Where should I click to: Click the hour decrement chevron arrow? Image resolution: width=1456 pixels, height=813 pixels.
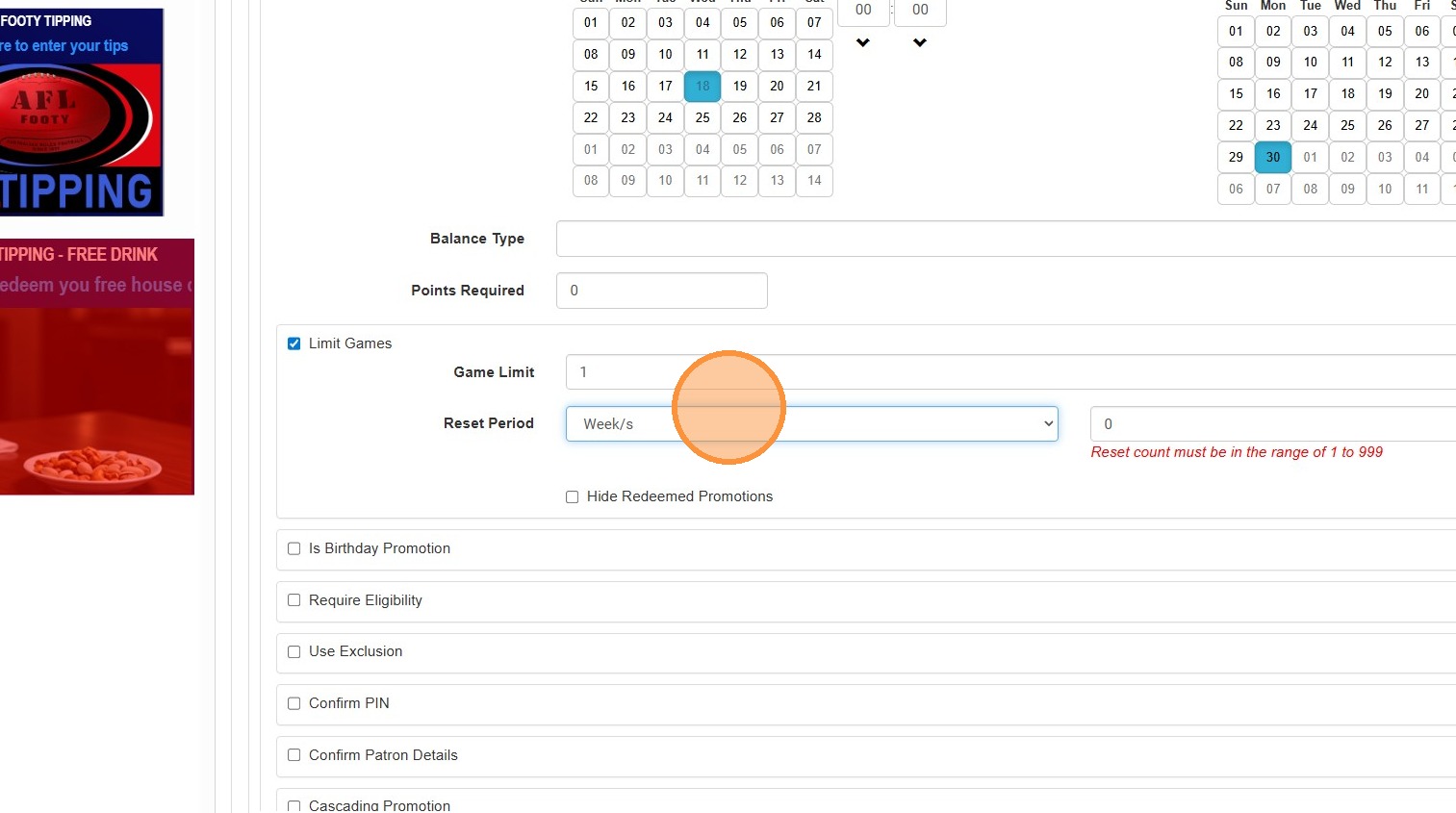click(863, 42)
